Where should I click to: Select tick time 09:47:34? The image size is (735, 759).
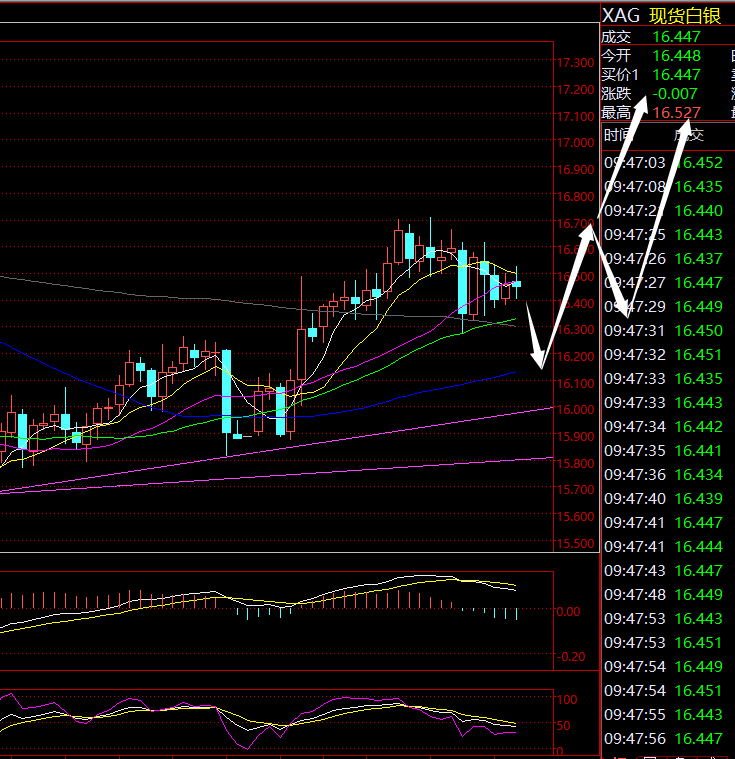pos(635,426)
